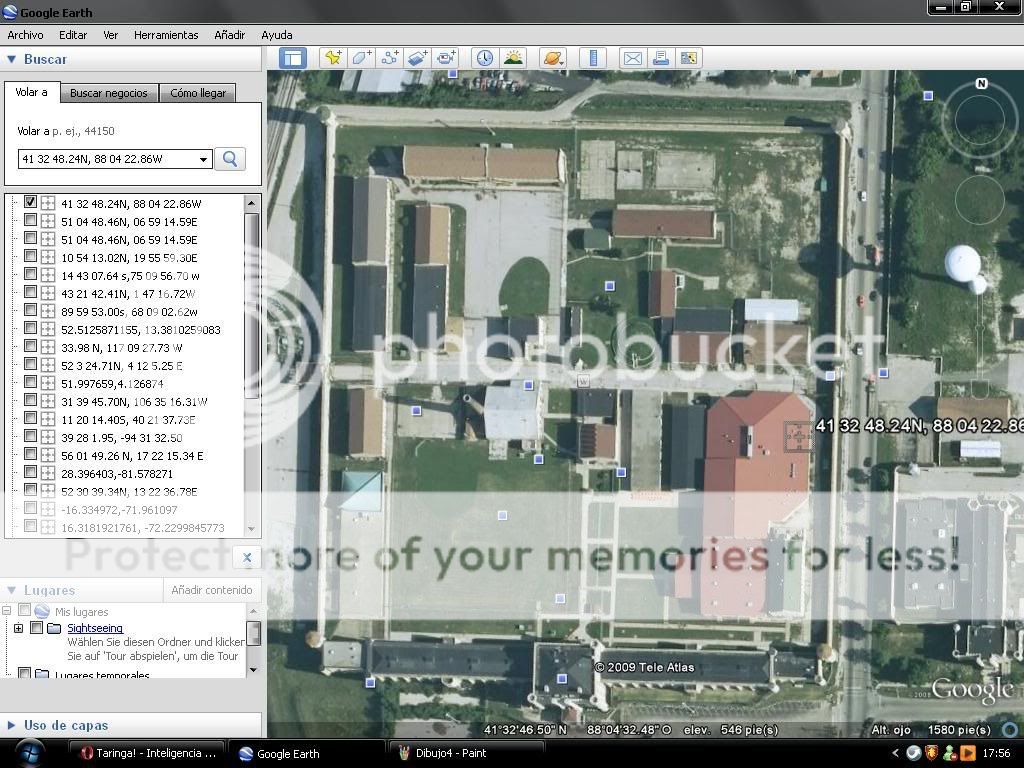Select the add path tool
1024x768 pixels.
pyautogui.click(x=389, y=58)
